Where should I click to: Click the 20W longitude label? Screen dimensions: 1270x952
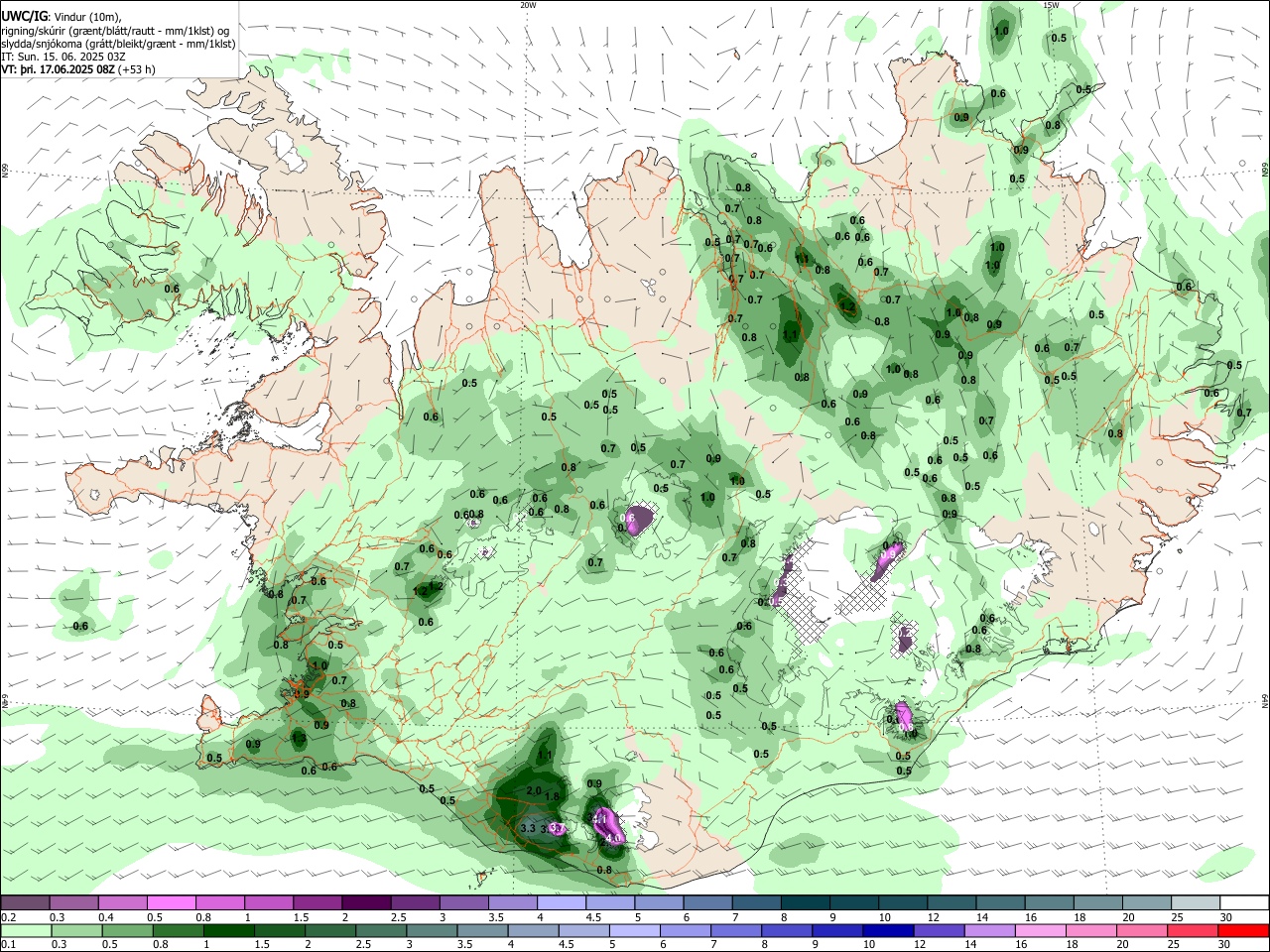528,5
